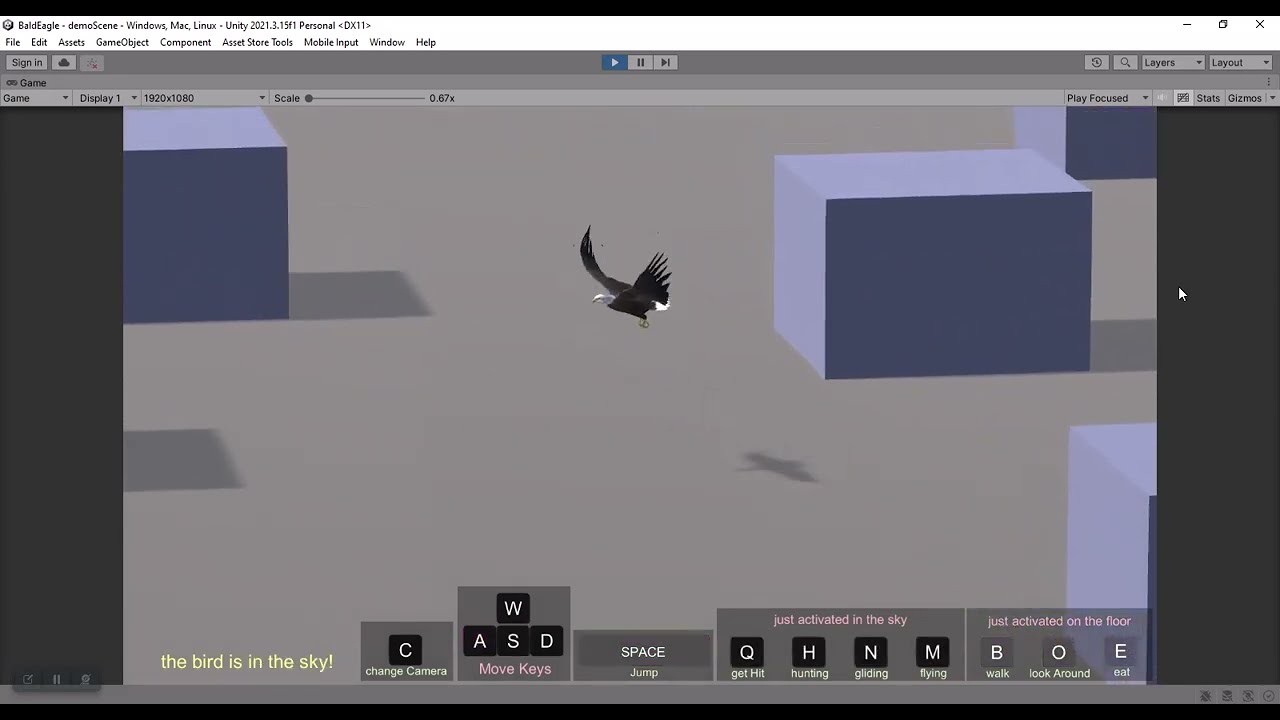Click the Game view Scale slider
The image size is (1280, 720).
(366, 98)
